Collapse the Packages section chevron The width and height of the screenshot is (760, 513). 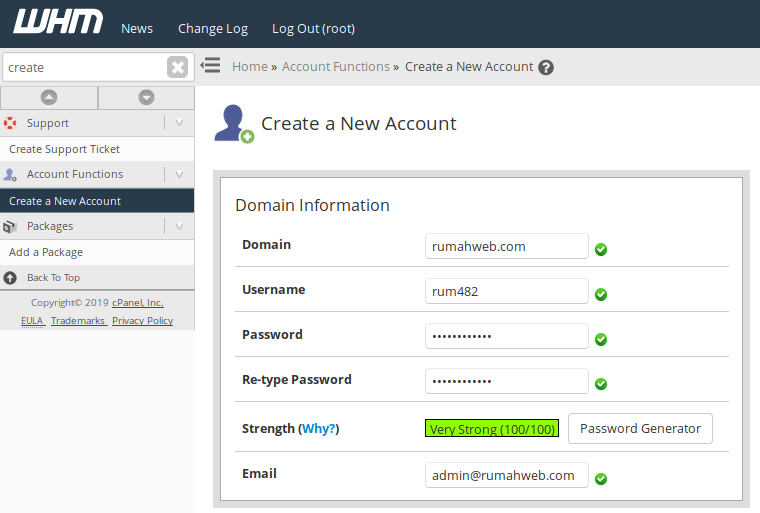[179, 226]
